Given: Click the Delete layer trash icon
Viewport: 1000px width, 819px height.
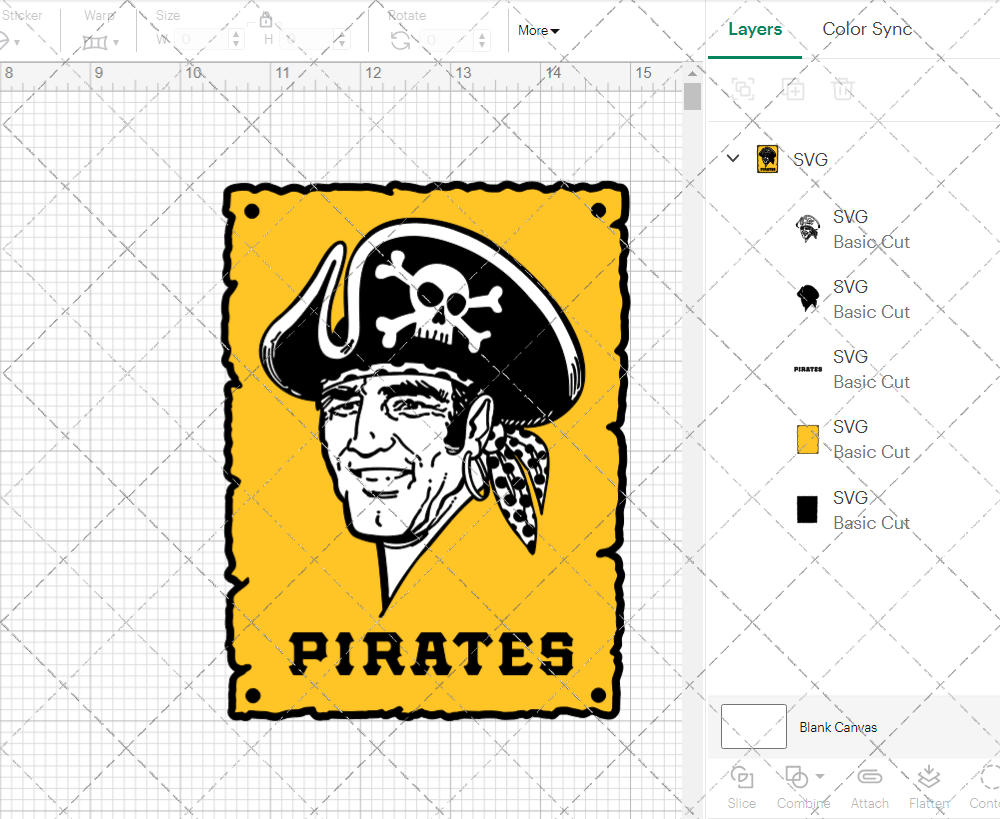Looking at the screenshot, I should [843, 89].
